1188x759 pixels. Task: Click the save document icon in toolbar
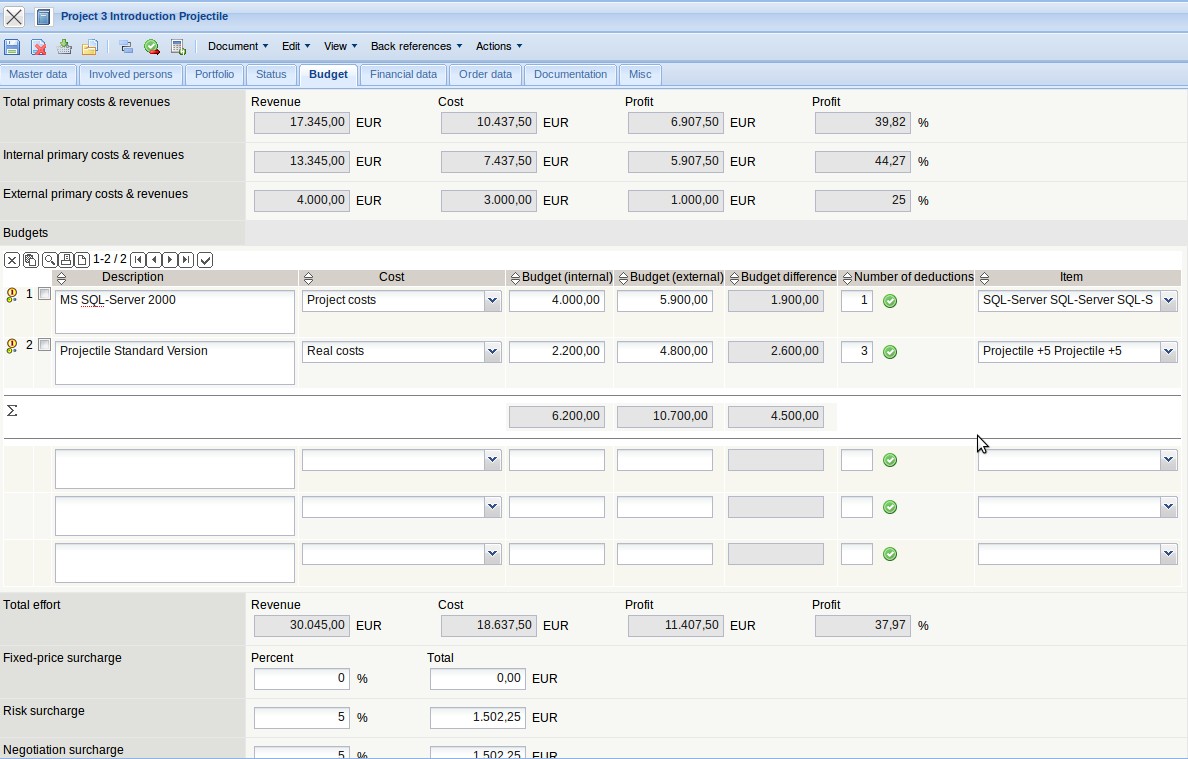point(12,47)
